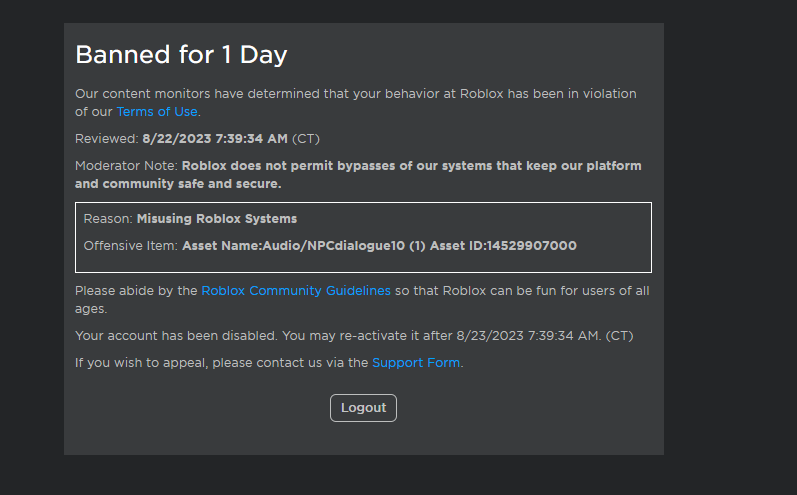Click the 'Banned for 1 Day' heading
Image resolution: width=797 pixels, height=495 pixels.
click(181, 54)
